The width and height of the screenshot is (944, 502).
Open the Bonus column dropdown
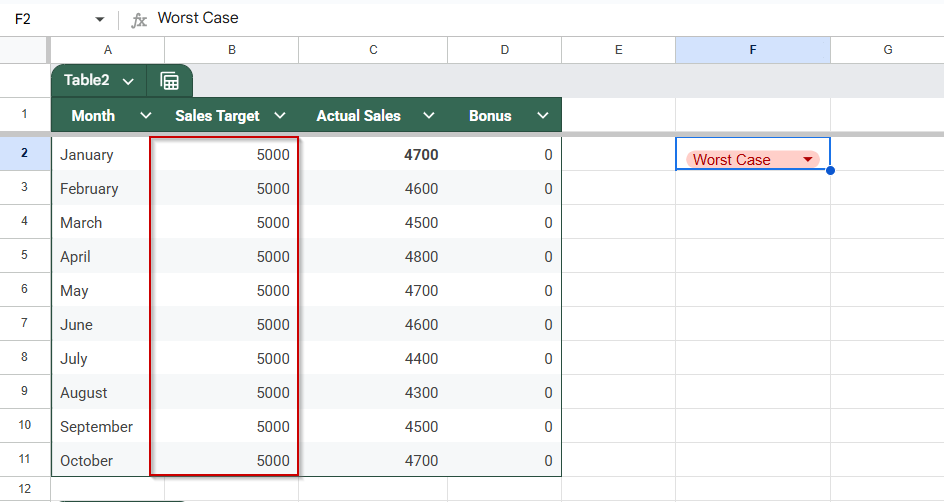543,116
